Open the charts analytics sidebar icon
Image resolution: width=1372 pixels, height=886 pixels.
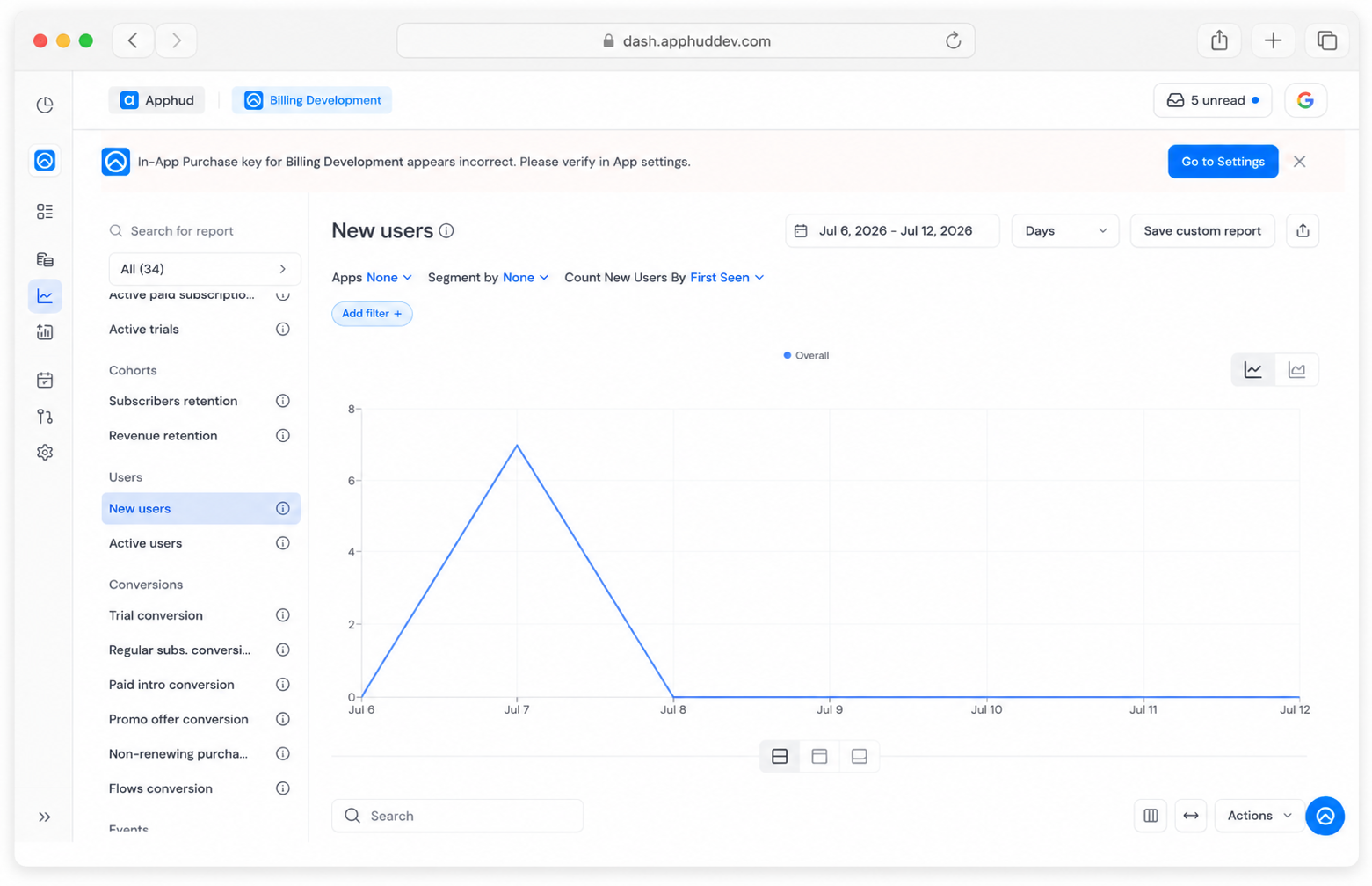[x=45, y=296]
